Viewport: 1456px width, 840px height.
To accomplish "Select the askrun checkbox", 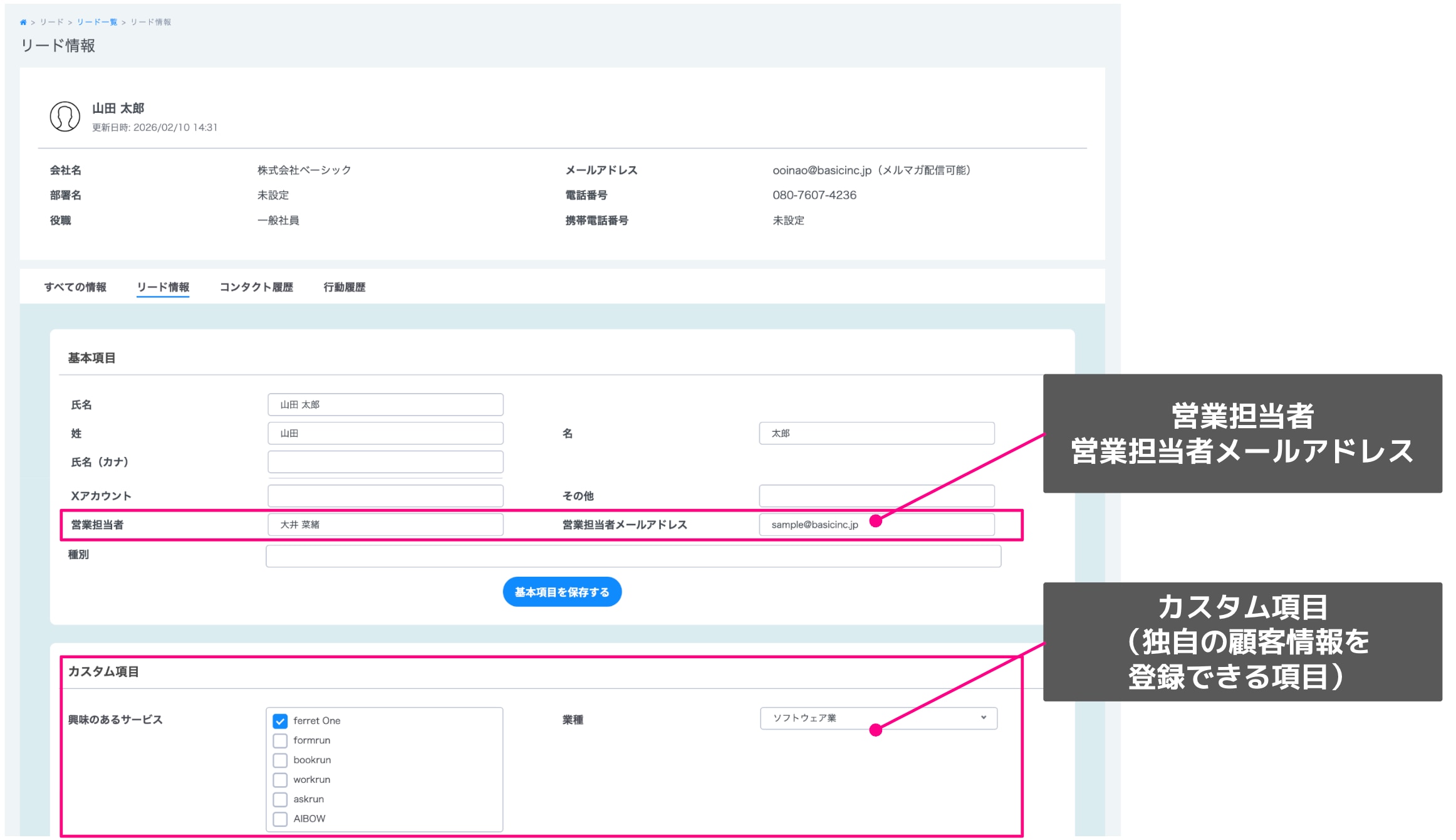I will [280, 799].
